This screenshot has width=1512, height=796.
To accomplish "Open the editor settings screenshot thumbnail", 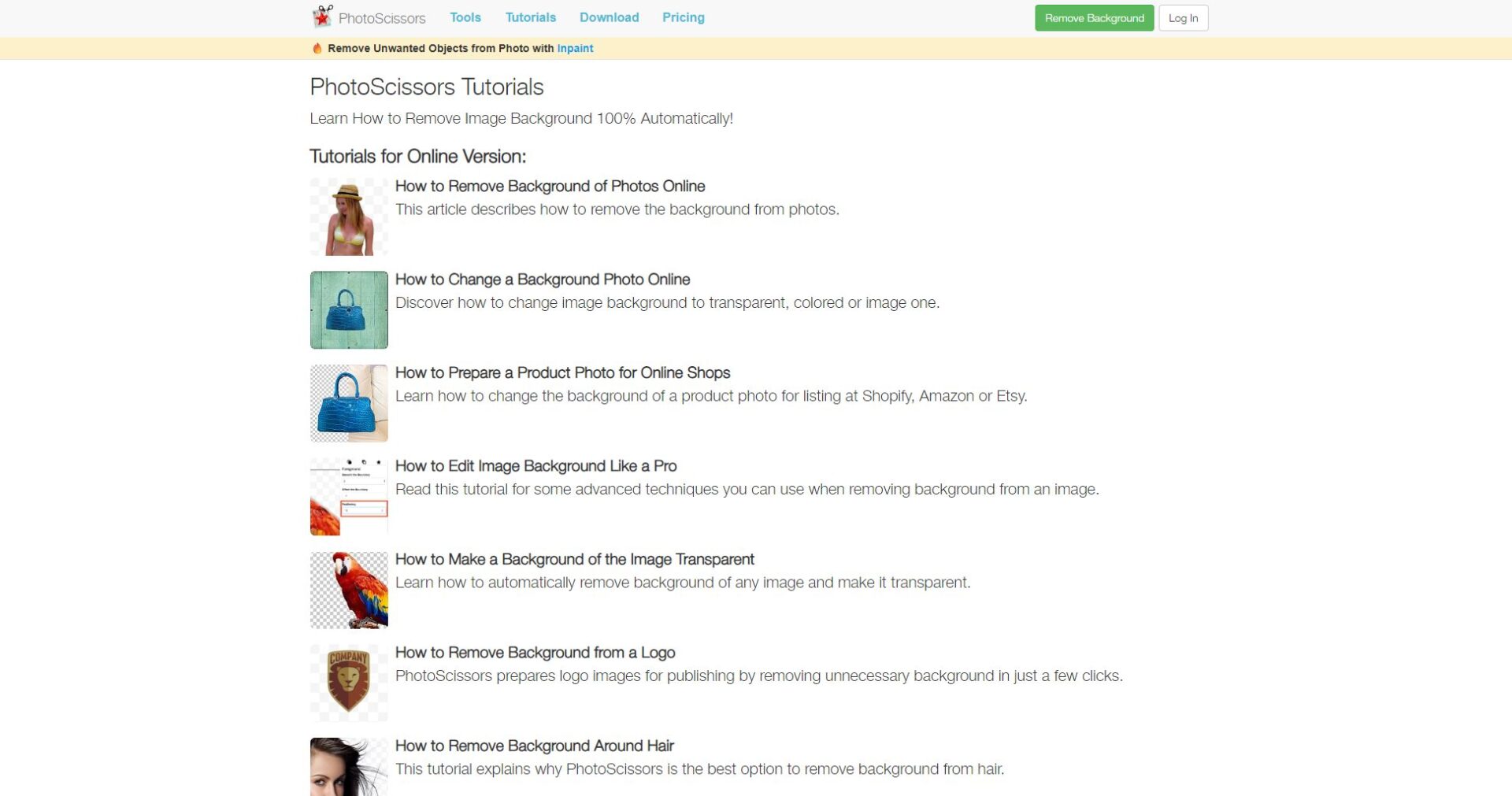I will pyautogui.click(x=349, y=497).
